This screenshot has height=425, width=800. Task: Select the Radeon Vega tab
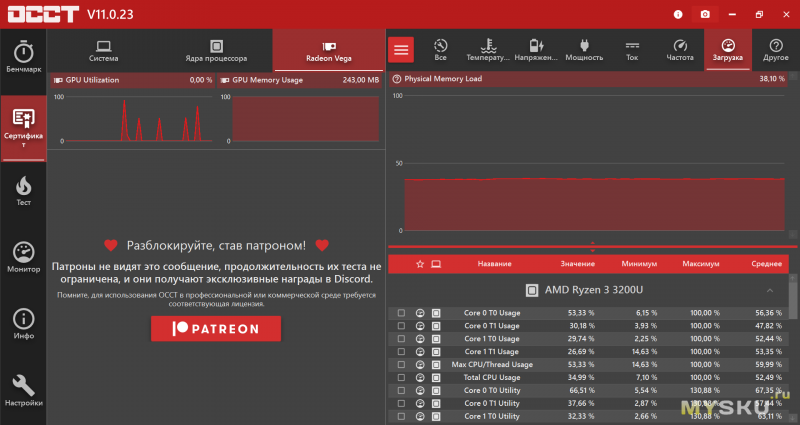tap(329, 51)
